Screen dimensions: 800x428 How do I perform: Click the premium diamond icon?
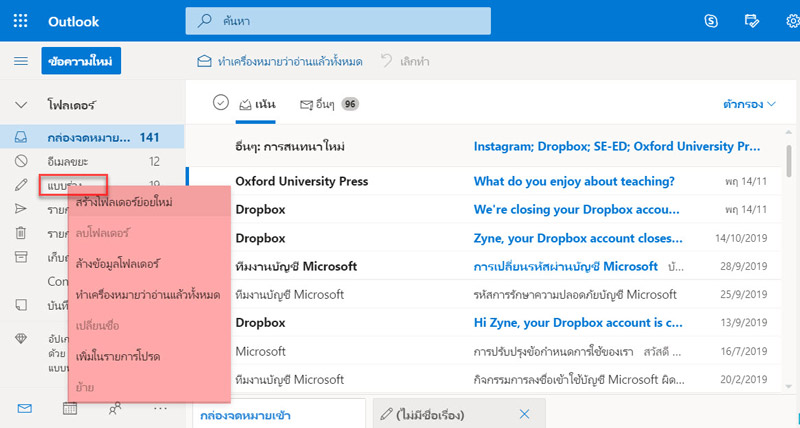[x=21, y=339]
